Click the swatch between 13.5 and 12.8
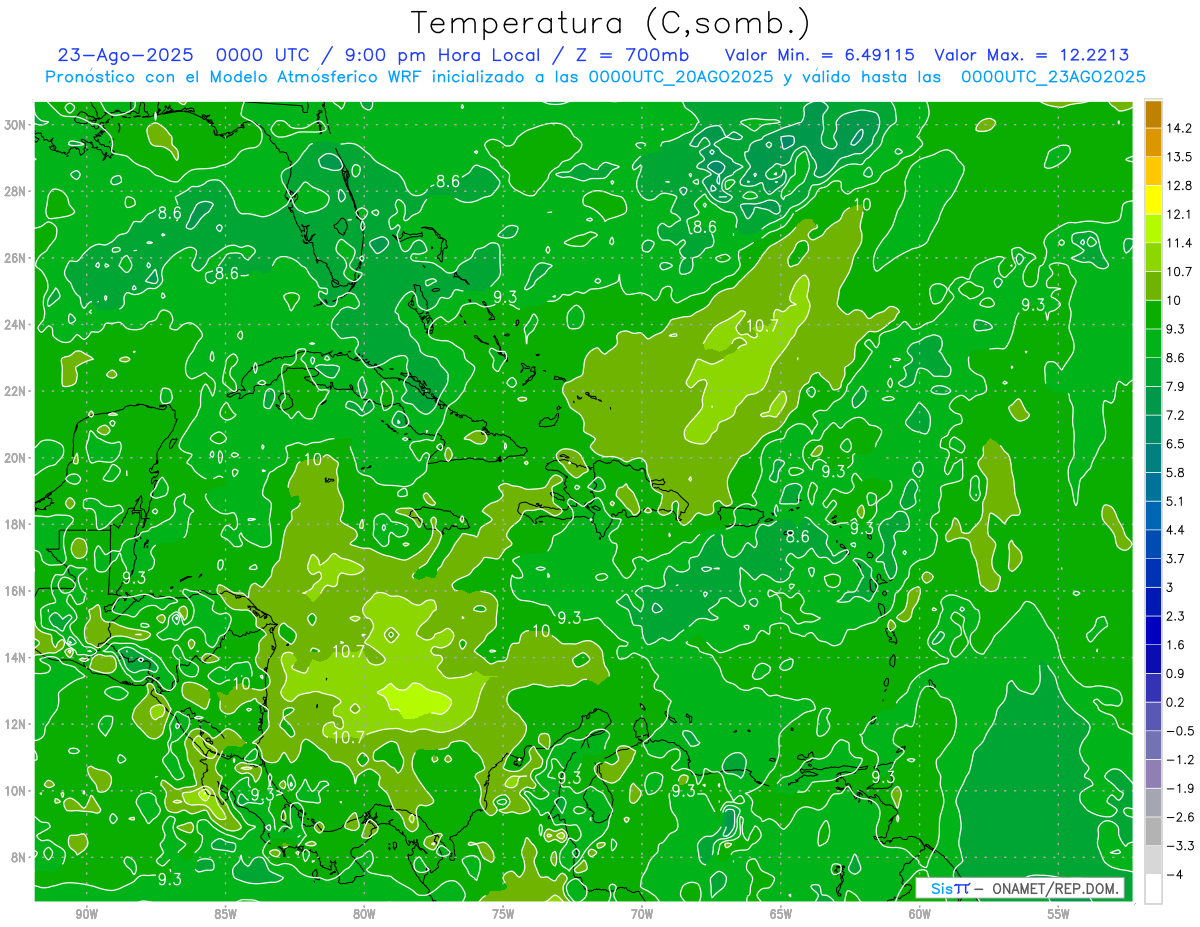The image size is (1200, 927). [1153, 171]
